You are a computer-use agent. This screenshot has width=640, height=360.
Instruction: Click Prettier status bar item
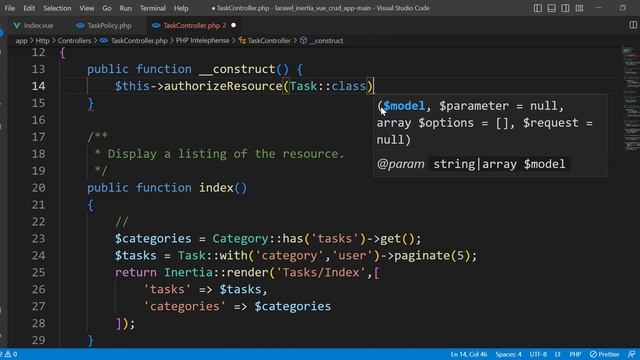tap(604, 354)
